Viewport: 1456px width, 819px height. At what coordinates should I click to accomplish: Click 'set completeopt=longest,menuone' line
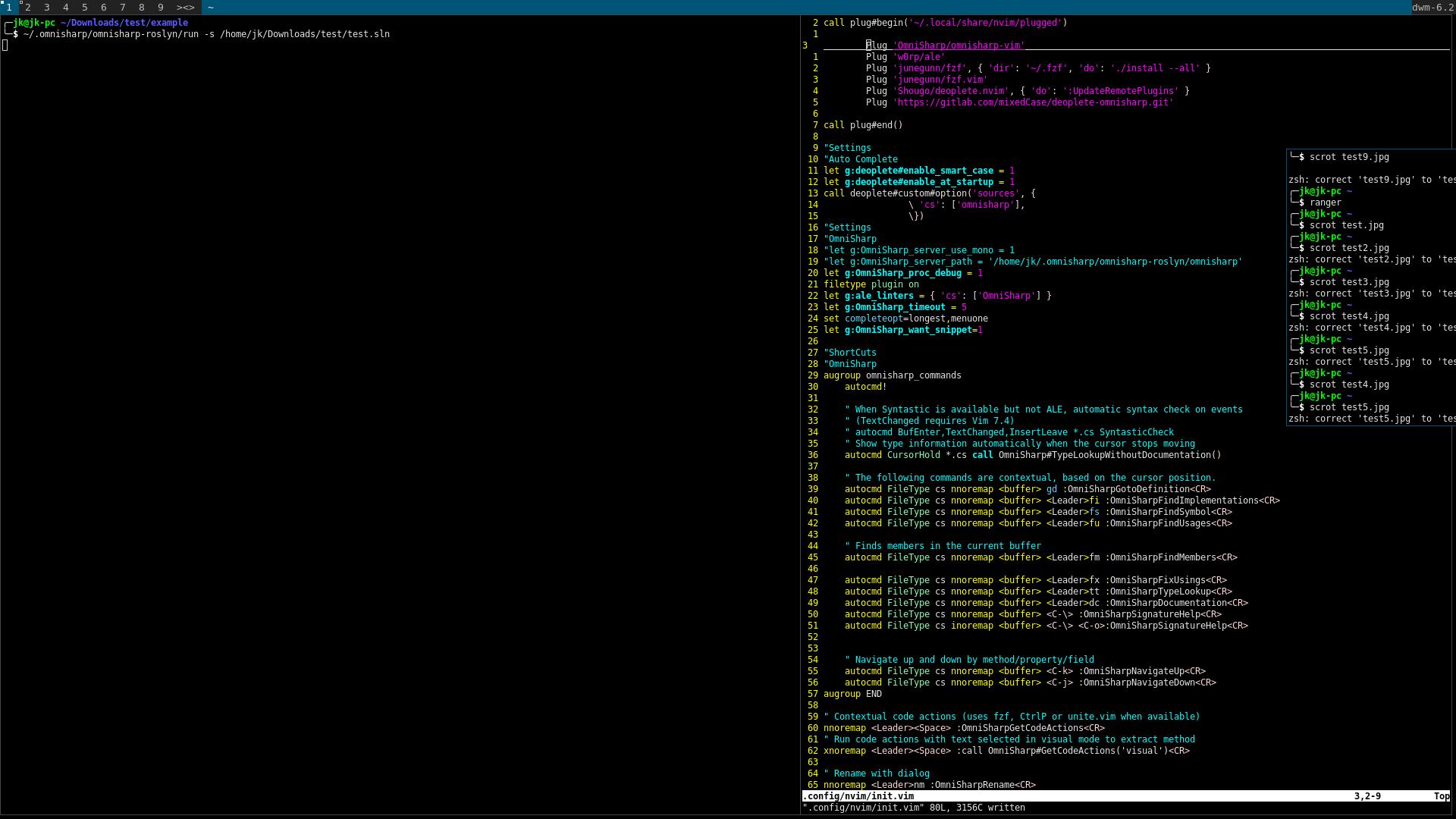905,318
